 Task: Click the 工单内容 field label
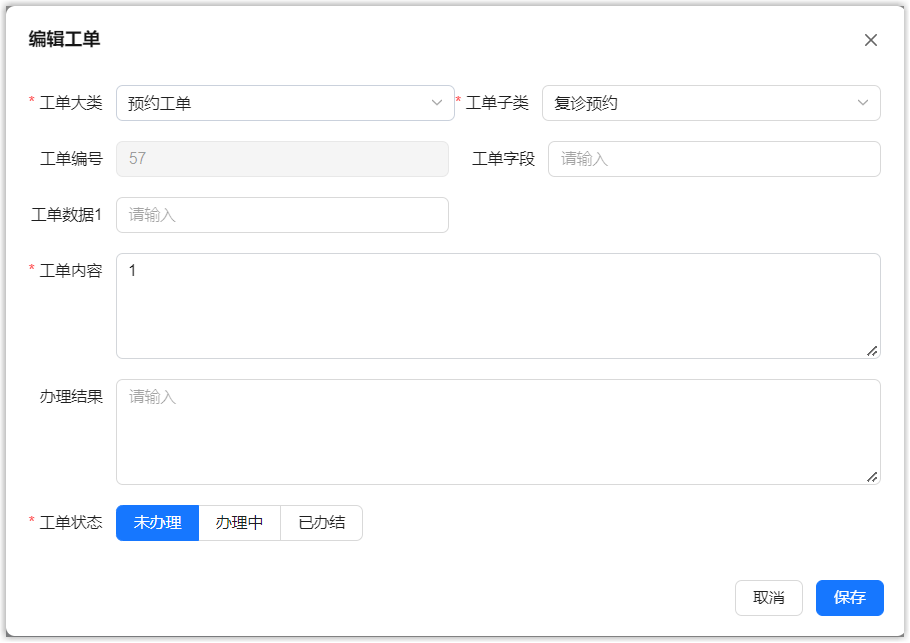[x=70, y=271]
